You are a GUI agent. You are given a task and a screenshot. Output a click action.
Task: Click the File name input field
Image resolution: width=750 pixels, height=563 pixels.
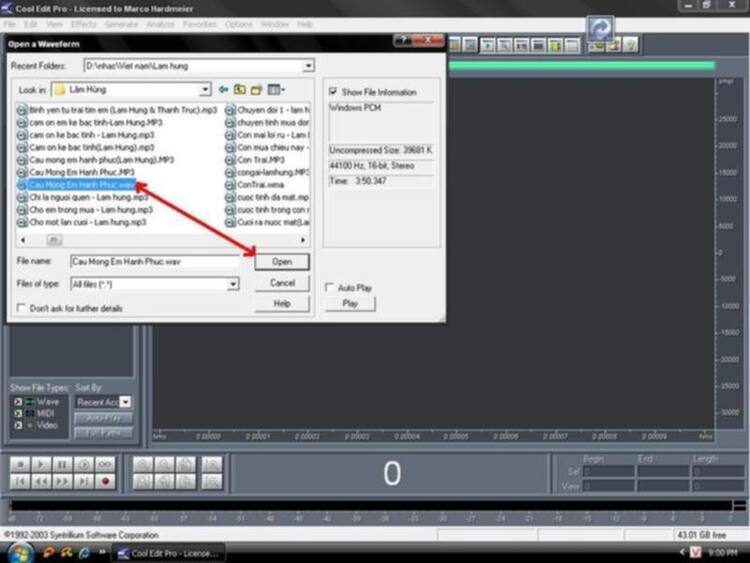154,262
